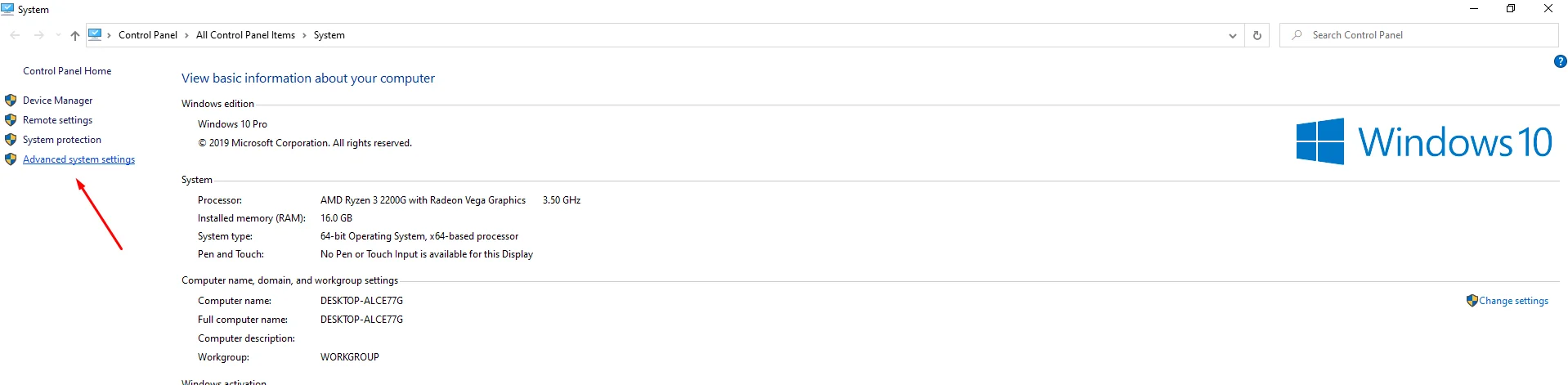Click the back navigation arrow
The image size is (1568, 385).
[15, 35]
